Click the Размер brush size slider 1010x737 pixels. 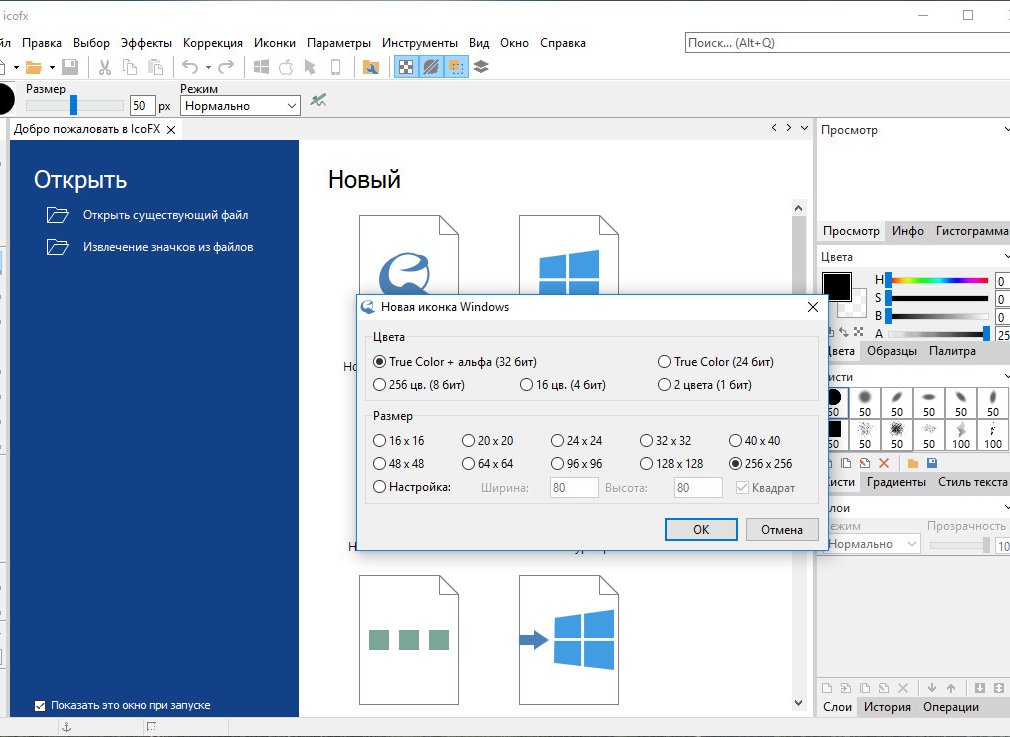tap(75, 105)
